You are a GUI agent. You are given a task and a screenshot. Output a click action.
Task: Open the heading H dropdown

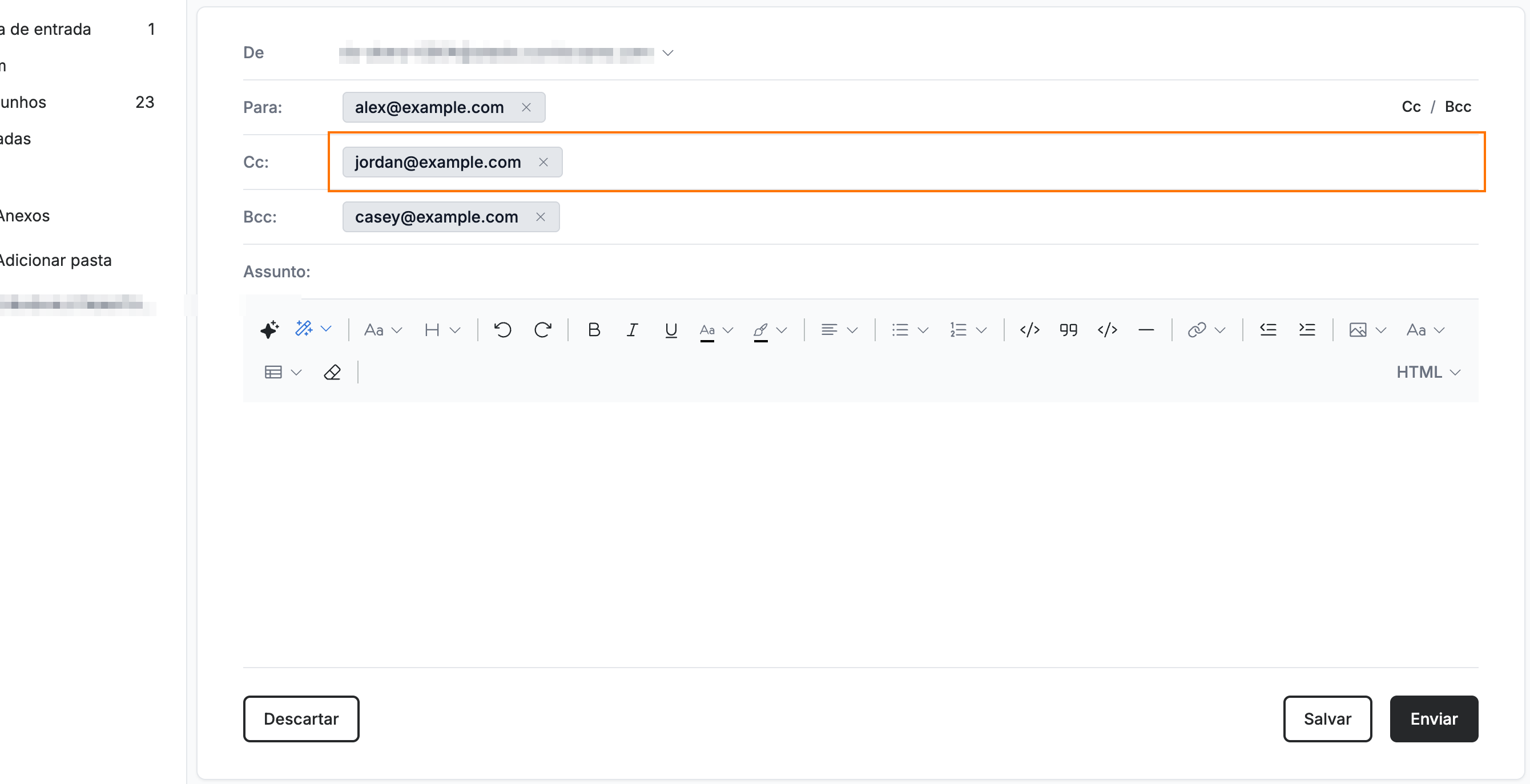pyautogui.click(x=442, y=330)
